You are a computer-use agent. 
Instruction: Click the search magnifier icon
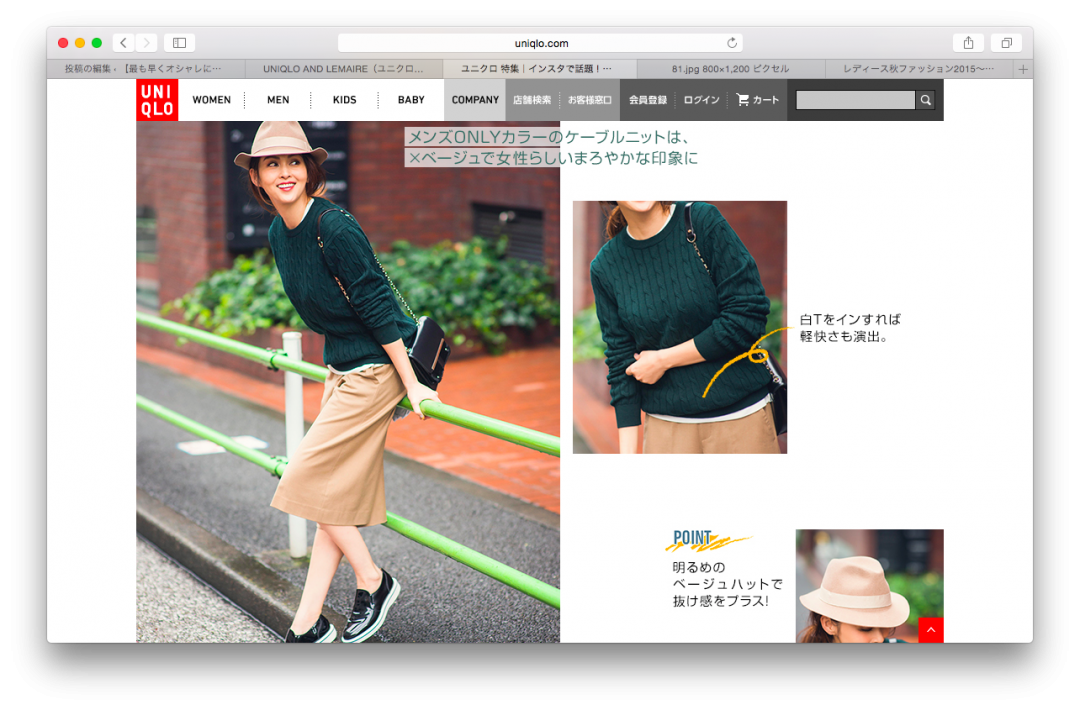(x=926, y=100)
